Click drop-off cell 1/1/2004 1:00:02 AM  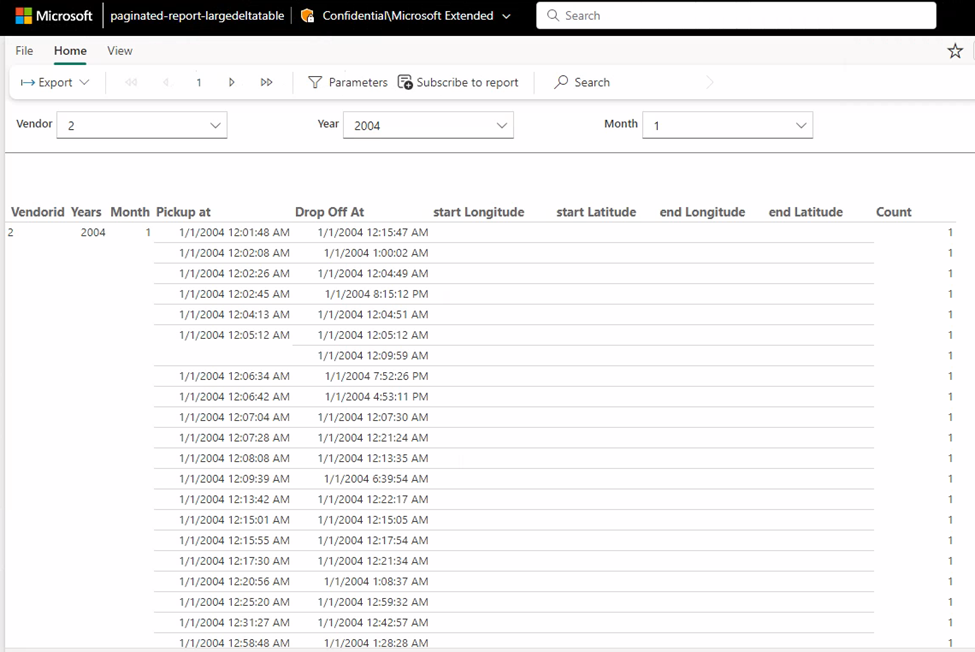tap(376, 253)
